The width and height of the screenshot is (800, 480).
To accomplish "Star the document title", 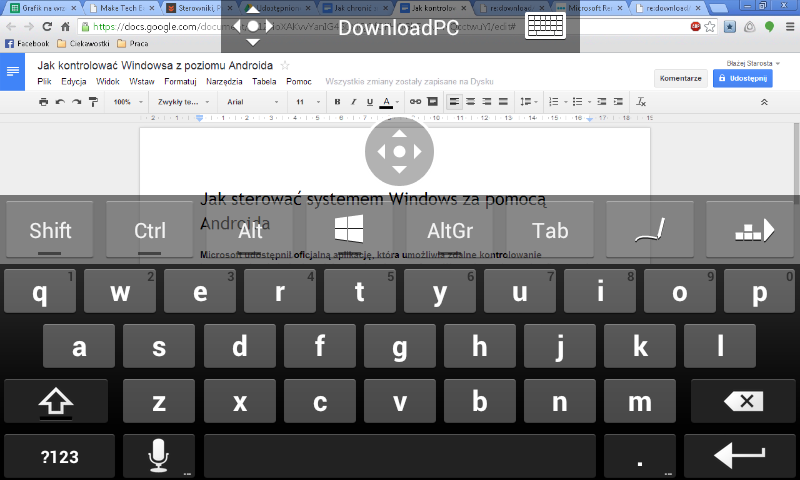I will point(285,65).
